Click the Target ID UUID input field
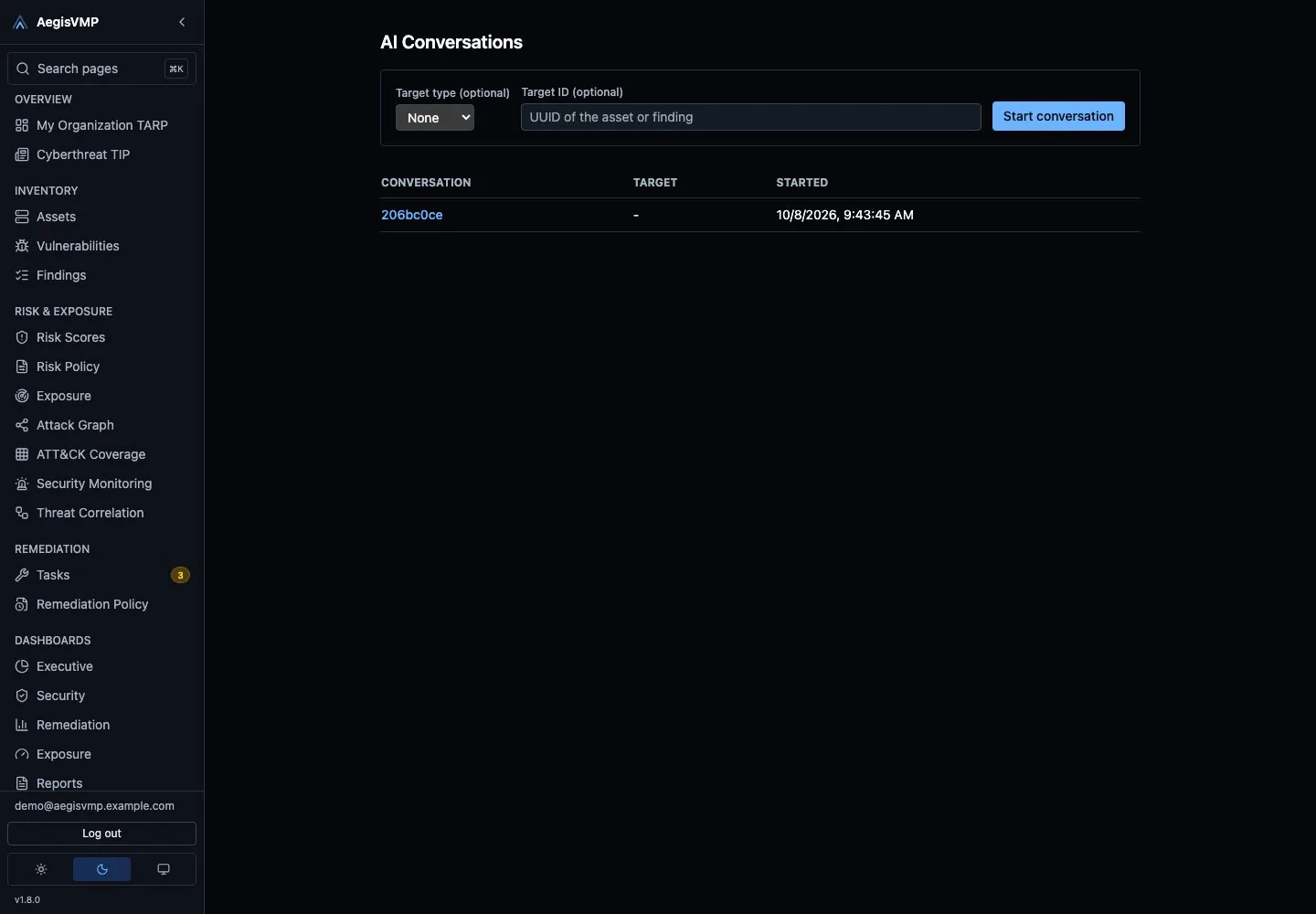Viewport: 1316px width, 914px height. [x=750, y=117]
